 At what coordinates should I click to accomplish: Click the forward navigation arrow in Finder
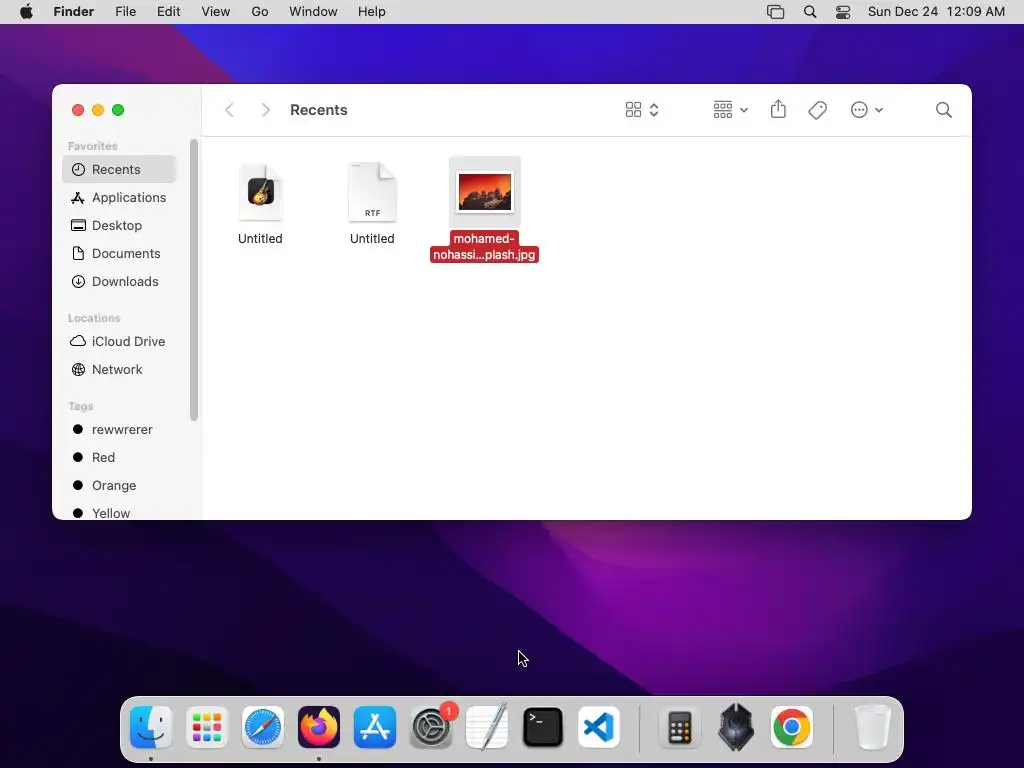click(x=265, y=110)
